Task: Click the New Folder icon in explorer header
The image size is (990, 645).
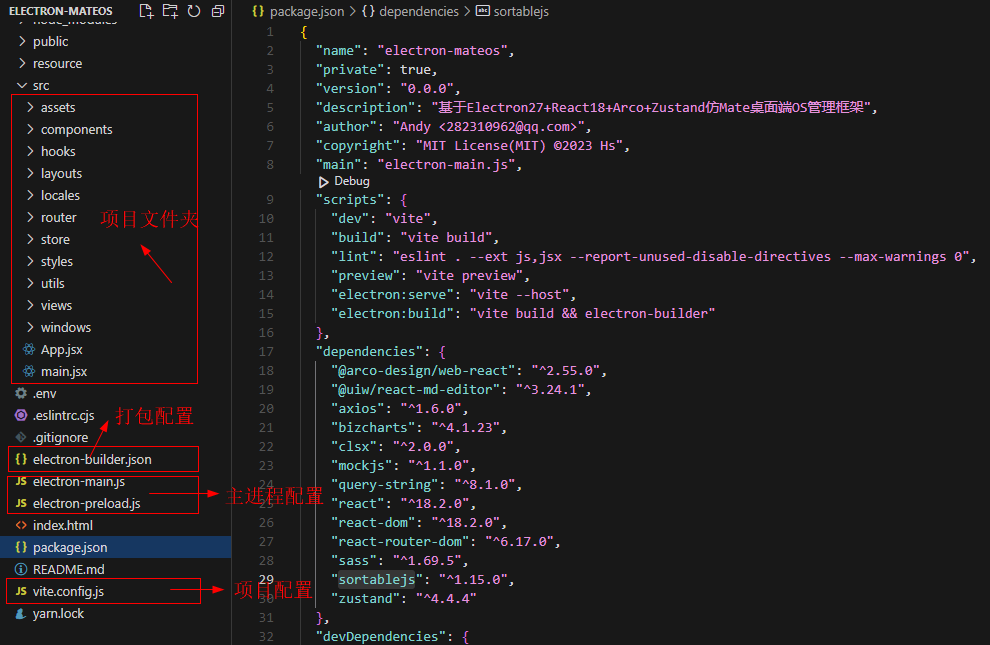Action: pos(170,11)
